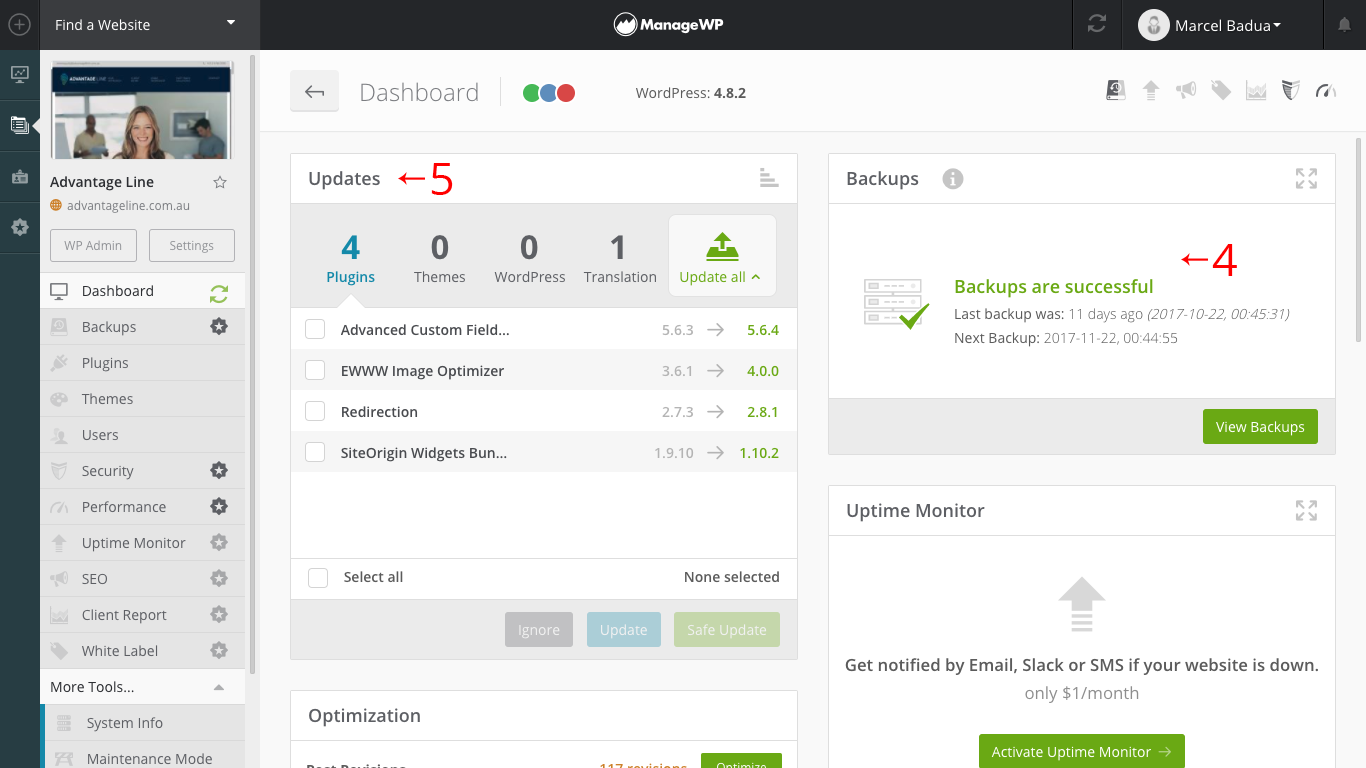
Task: Open Security shield icon in header toolbar
Action: click(1291, 91)
